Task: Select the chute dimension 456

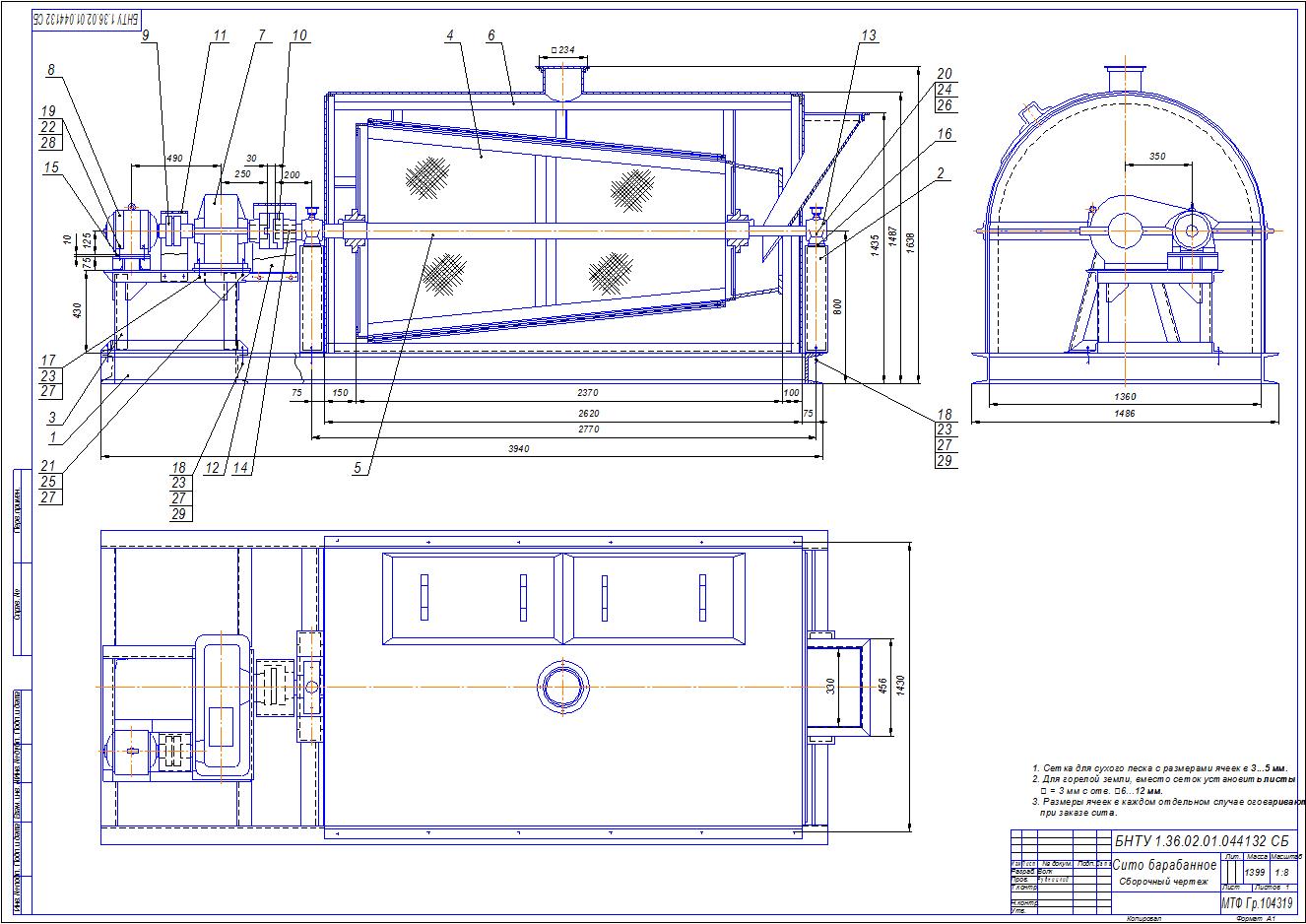Action: coord(882,687)
